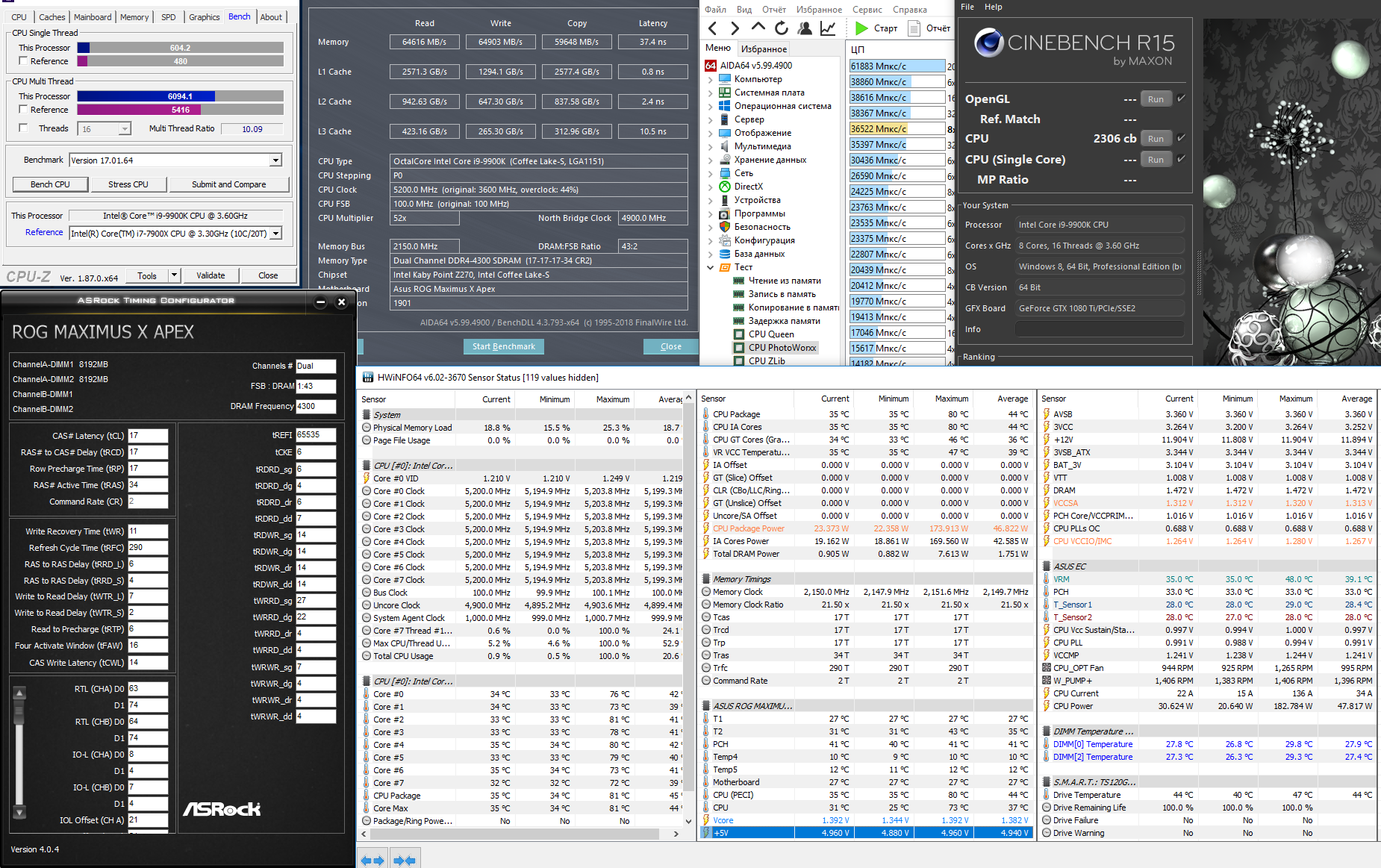Click the Сеть folder icon in AIDA64 tree
The image size is (1381, 868).
[x=724, y=173]
